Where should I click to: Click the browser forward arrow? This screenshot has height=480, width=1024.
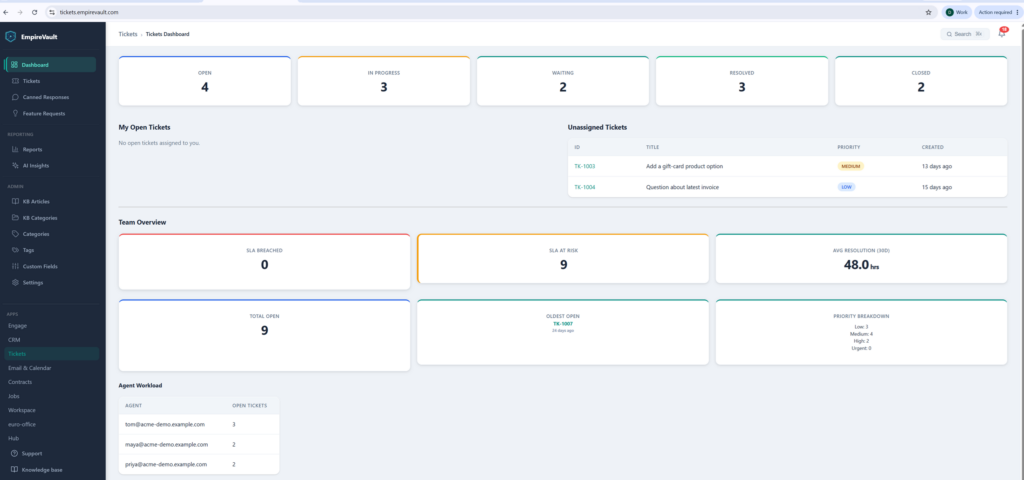click(x=20, y=12)
